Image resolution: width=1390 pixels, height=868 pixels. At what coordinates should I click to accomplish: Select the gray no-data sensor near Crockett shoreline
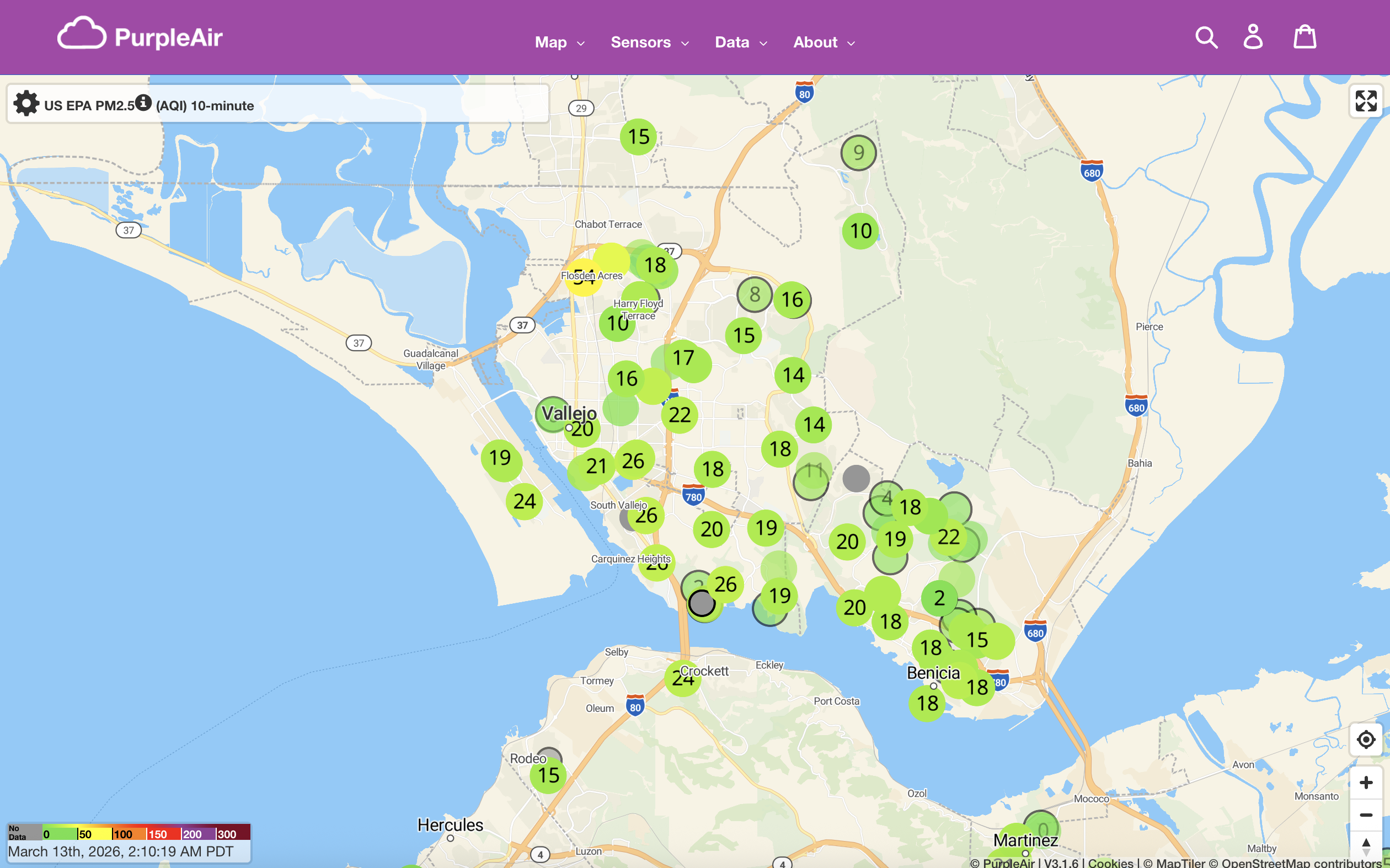pyautogui.click(x=703, y=602)
